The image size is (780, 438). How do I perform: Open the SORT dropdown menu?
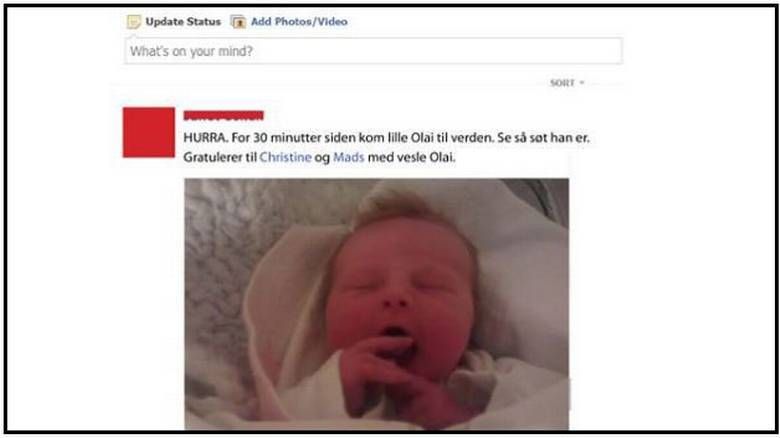[x=567, y=83]
